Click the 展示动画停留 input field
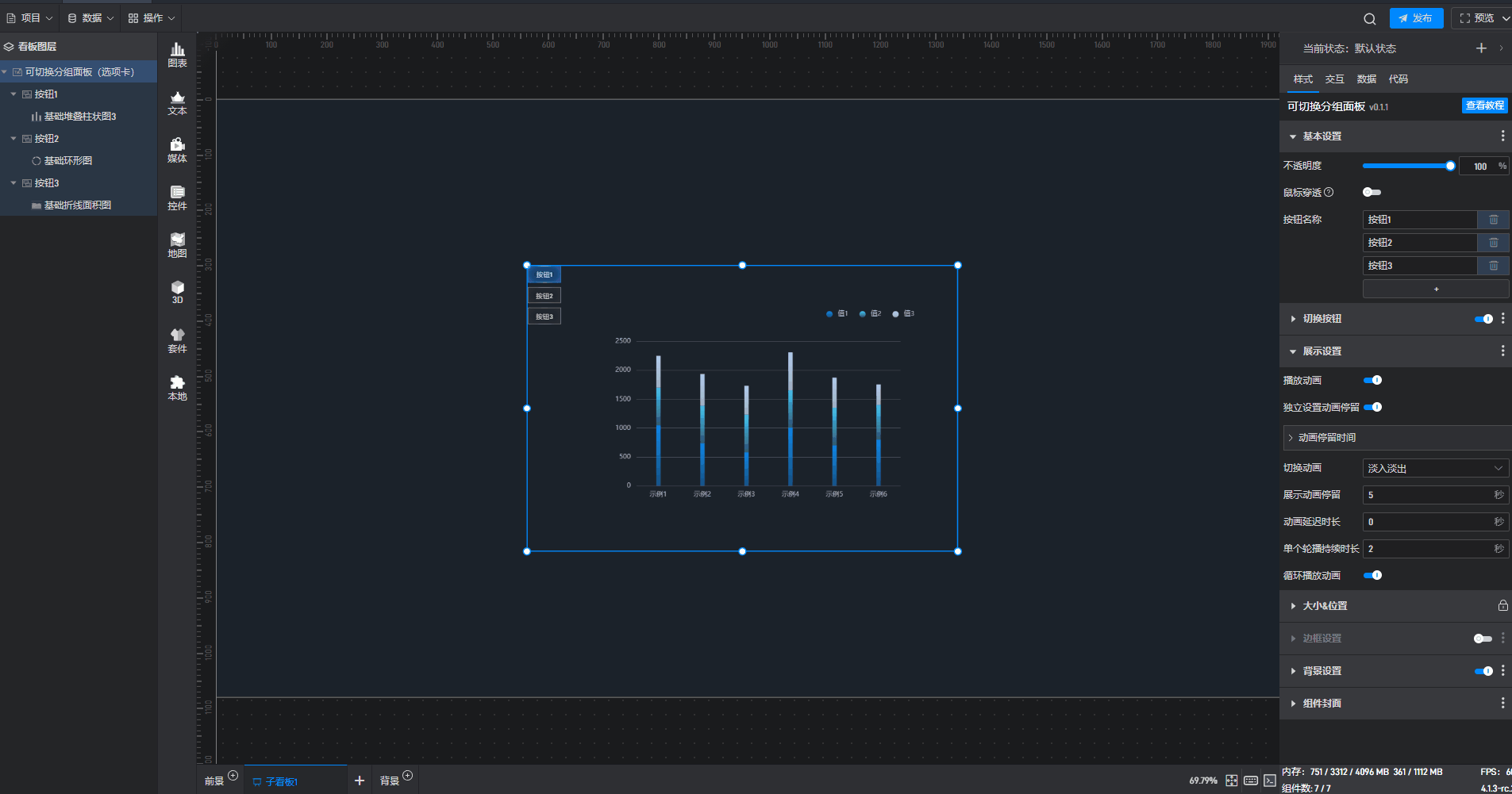This screenshot has height=794, width=1512. pyautogui.click(x=1429, y=495)
